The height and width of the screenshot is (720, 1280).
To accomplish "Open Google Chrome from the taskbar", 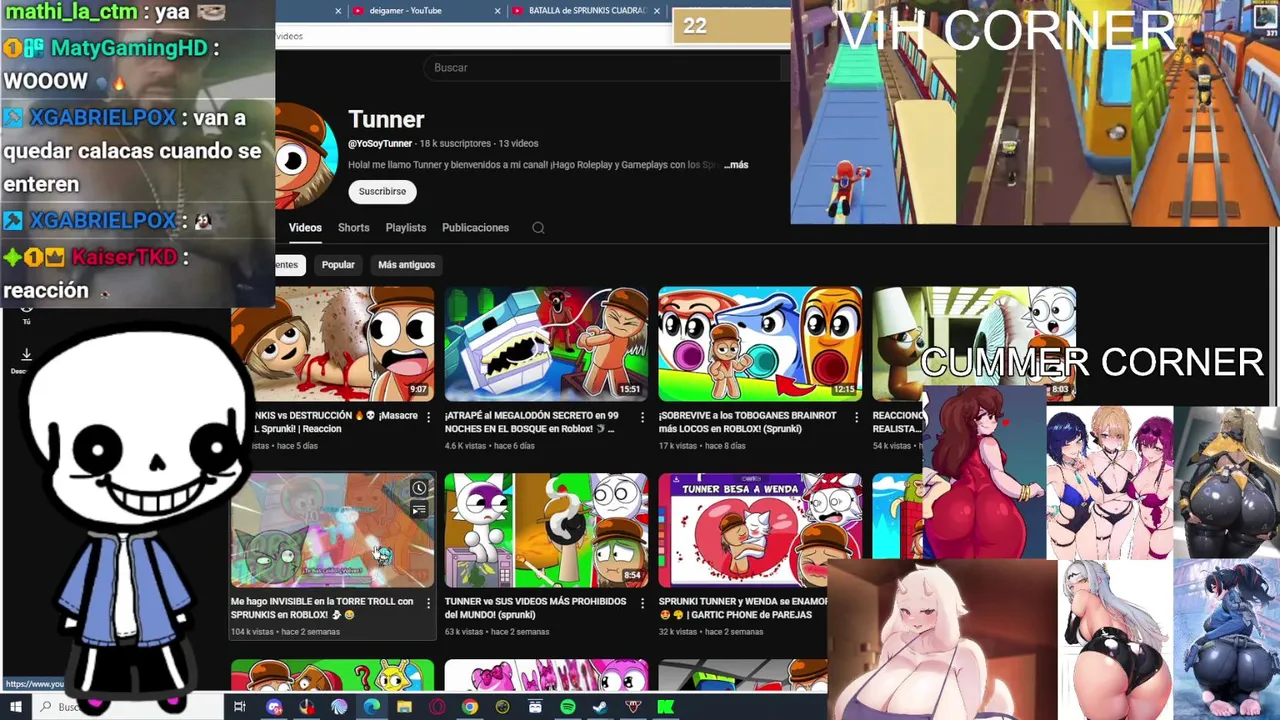I will tap(469, 707).
